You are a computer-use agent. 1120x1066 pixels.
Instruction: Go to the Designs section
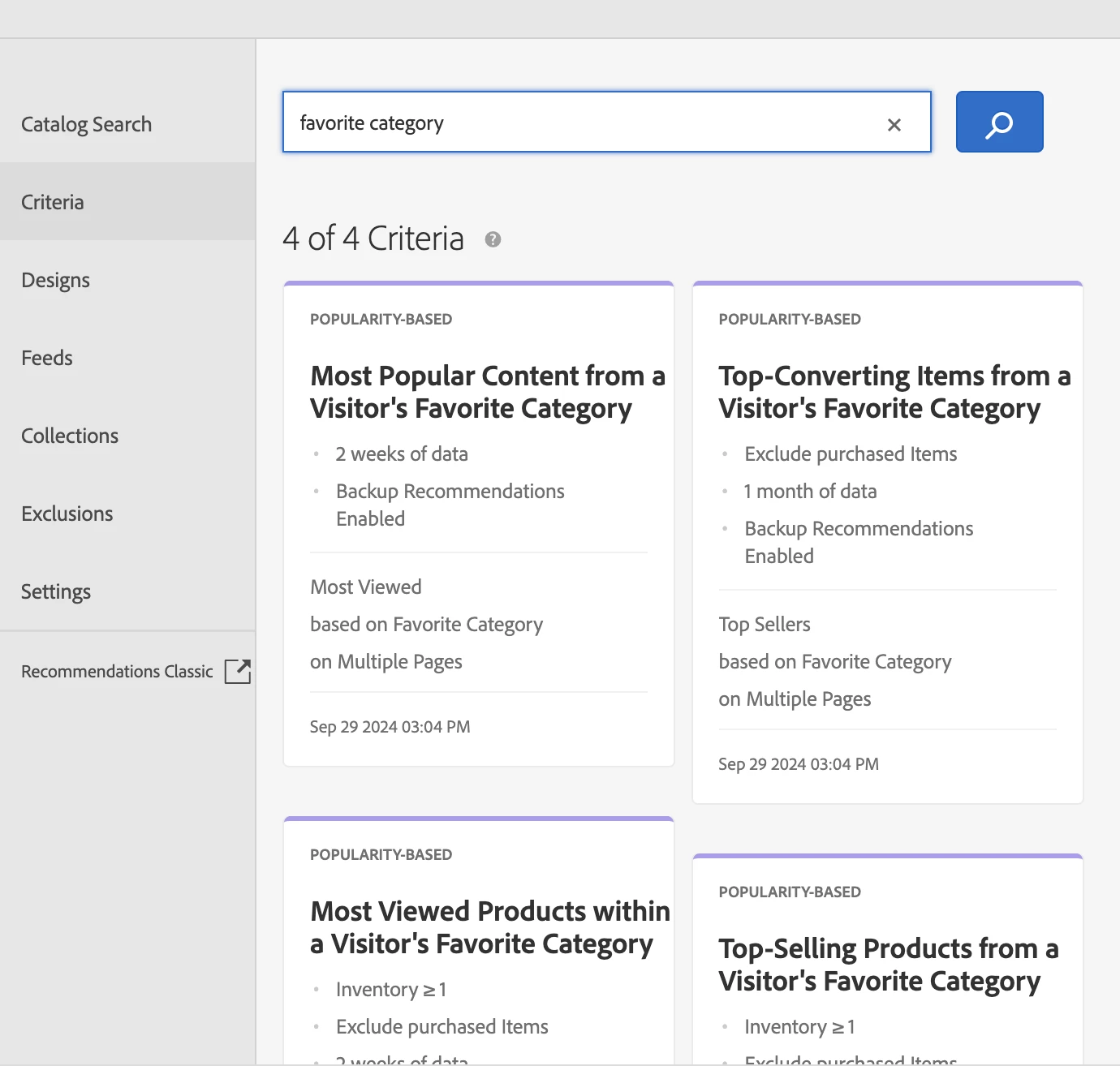tap(55, 280)
